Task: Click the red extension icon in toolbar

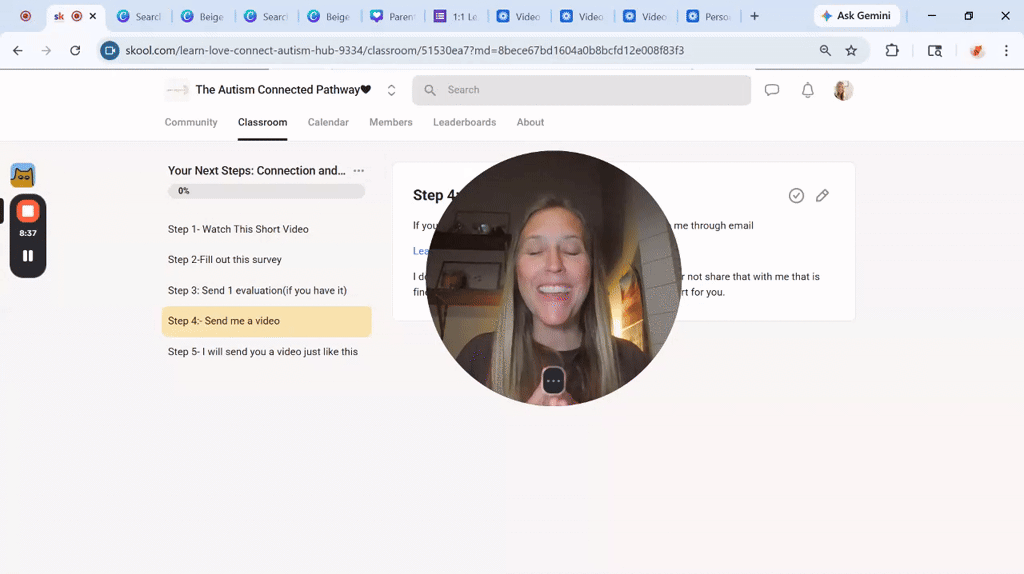Action: point(977,50)
